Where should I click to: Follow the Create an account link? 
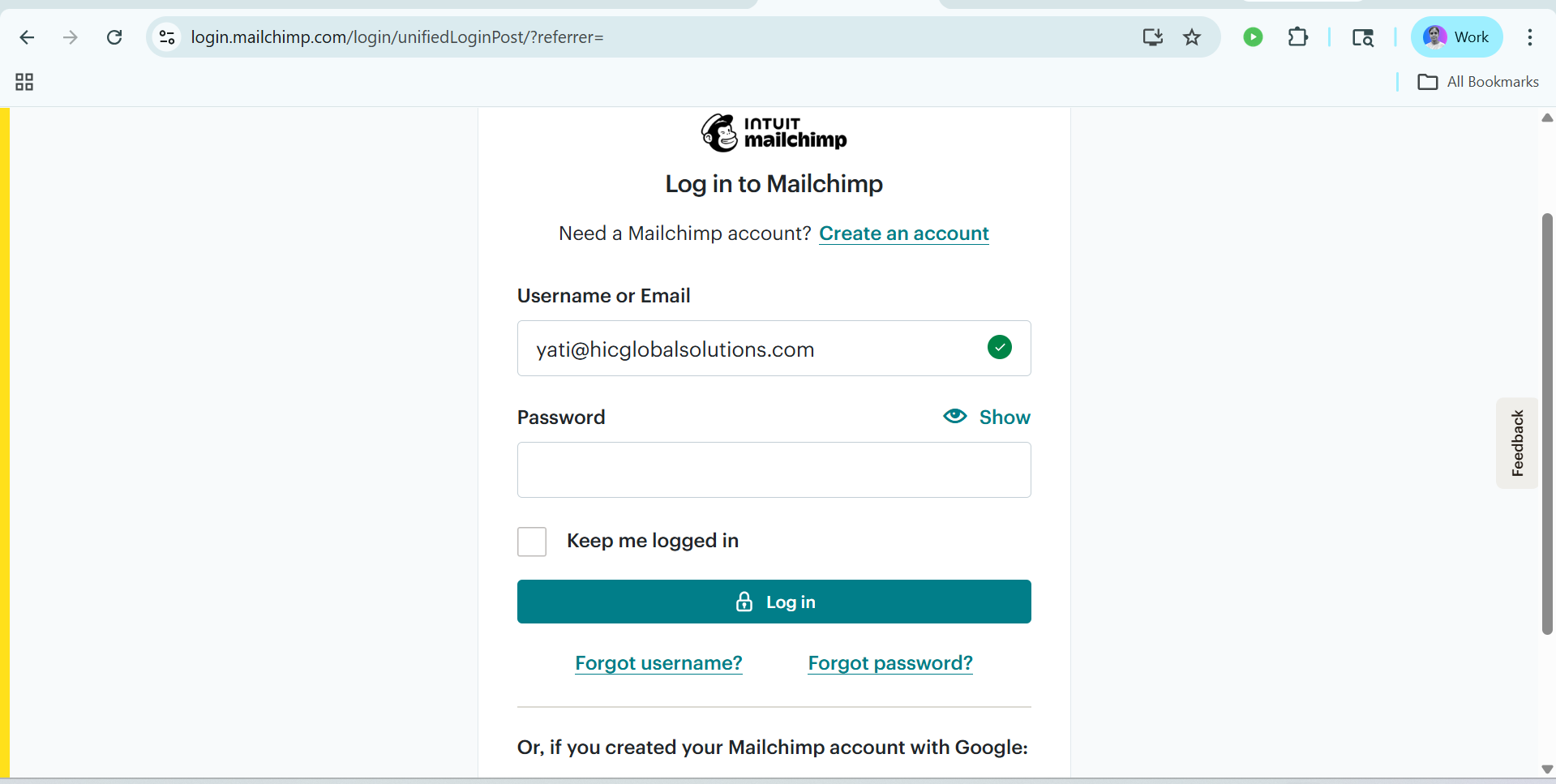(904, 233)
